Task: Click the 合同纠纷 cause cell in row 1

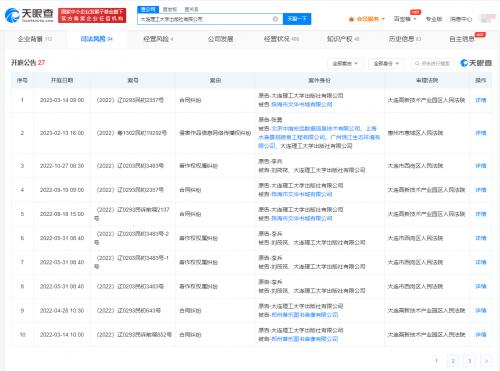Action: coord(190,100)
